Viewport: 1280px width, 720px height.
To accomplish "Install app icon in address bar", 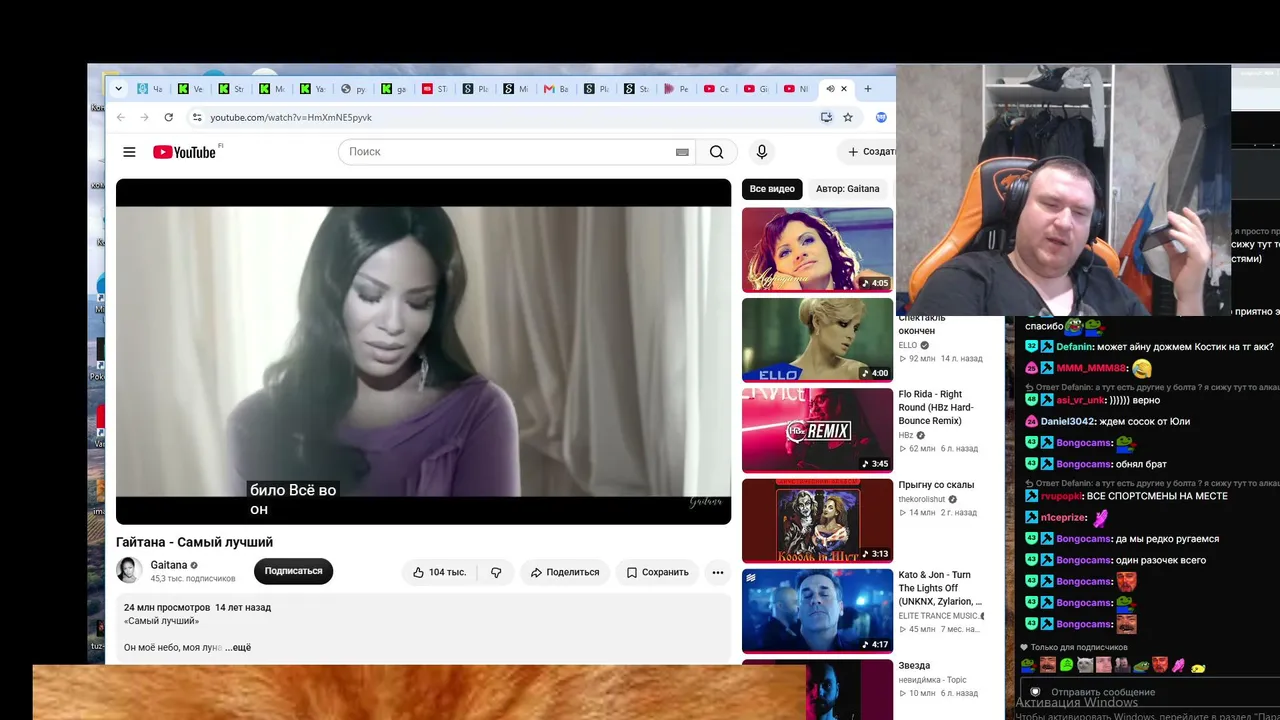I will [826, 117].
